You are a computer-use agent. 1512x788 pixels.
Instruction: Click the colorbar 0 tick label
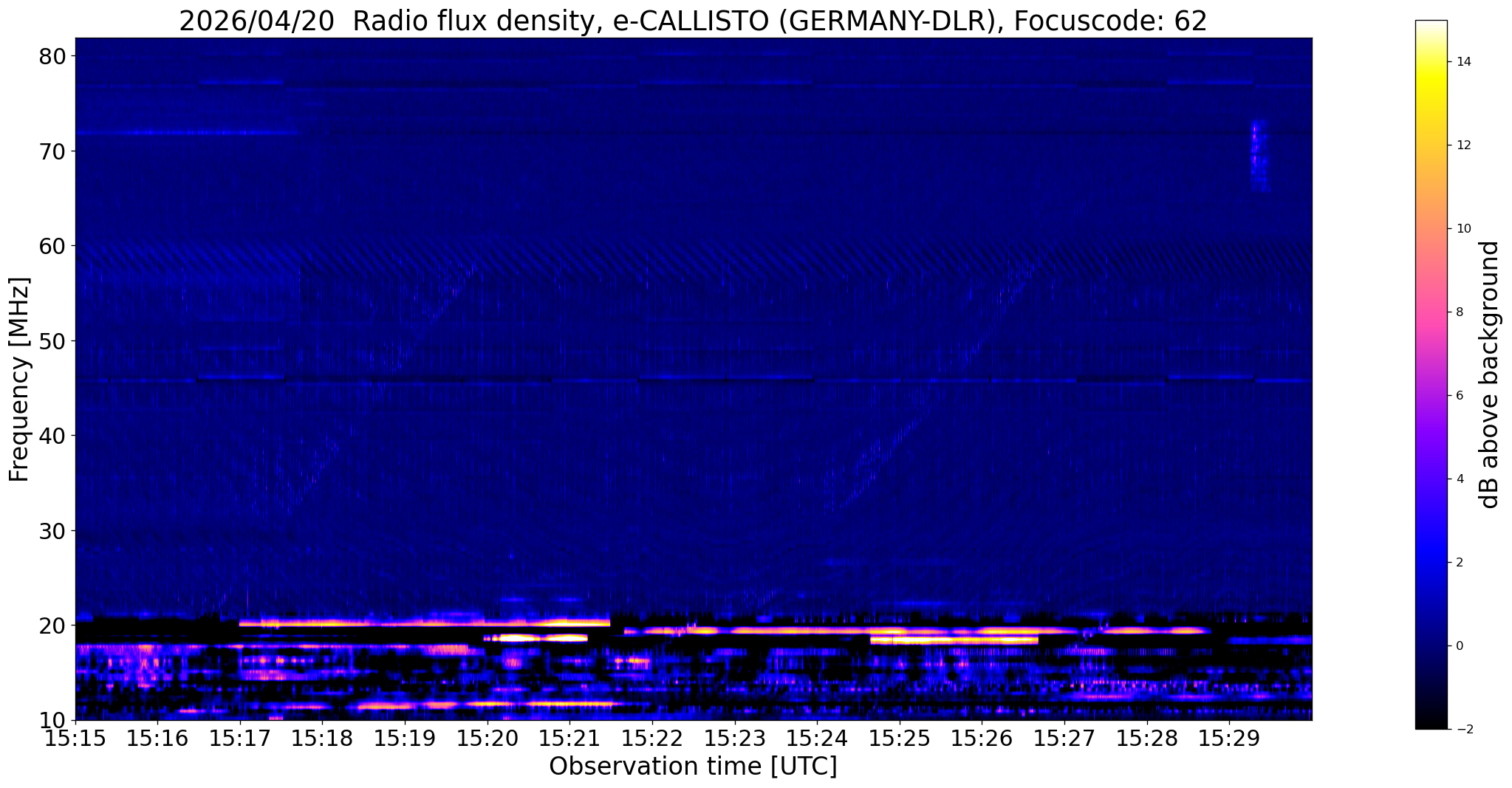pyautogui.click(x=1459, y=645)
